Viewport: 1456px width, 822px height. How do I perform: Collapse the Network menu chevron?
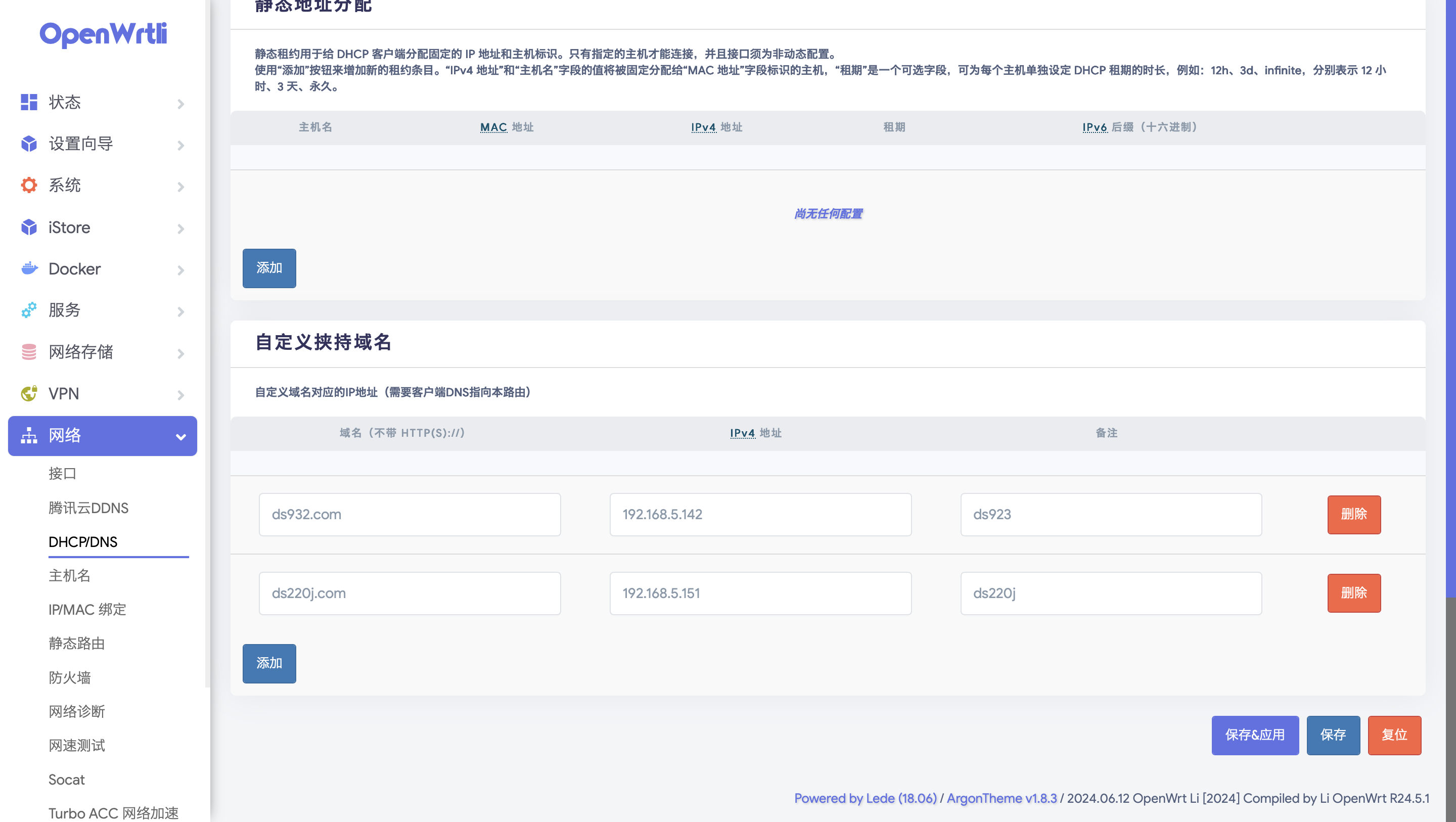coord(180,436)
